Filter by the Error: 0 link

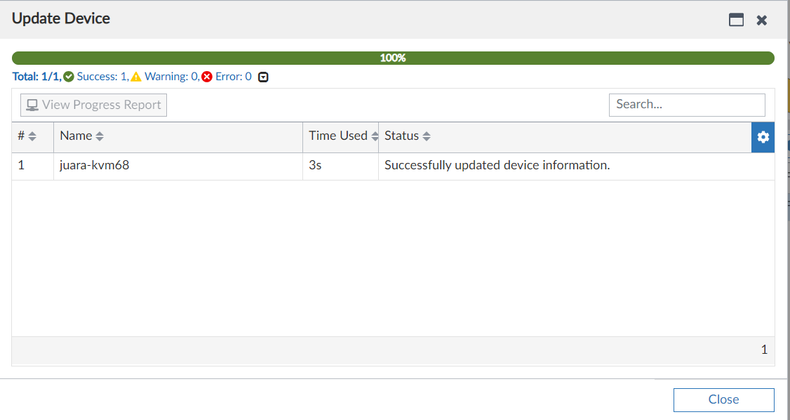[x=233, y=76]
